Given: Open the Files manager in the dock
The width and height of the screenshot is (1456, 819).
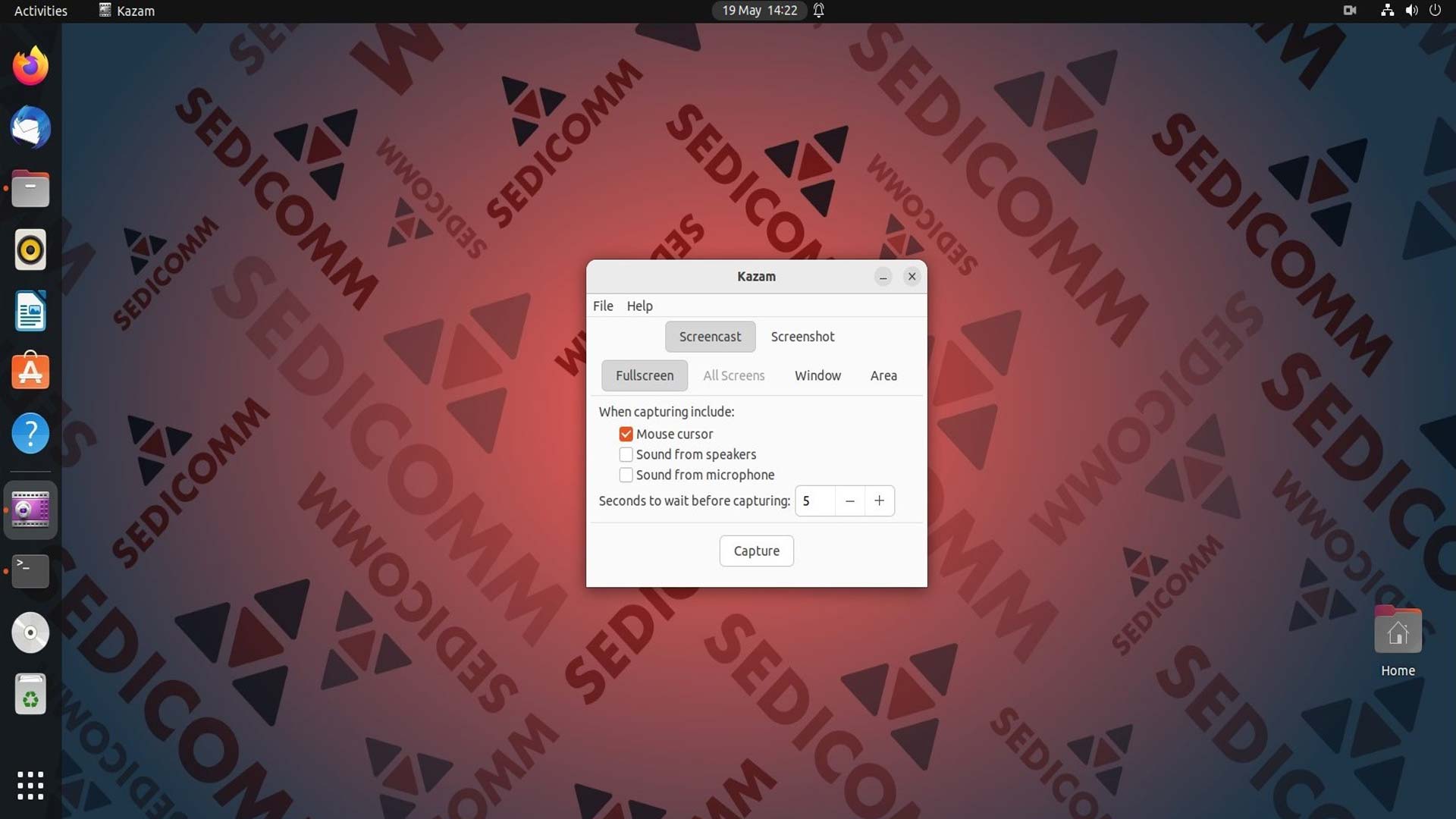Looking at the screenshot, I should tap(30, 189).
